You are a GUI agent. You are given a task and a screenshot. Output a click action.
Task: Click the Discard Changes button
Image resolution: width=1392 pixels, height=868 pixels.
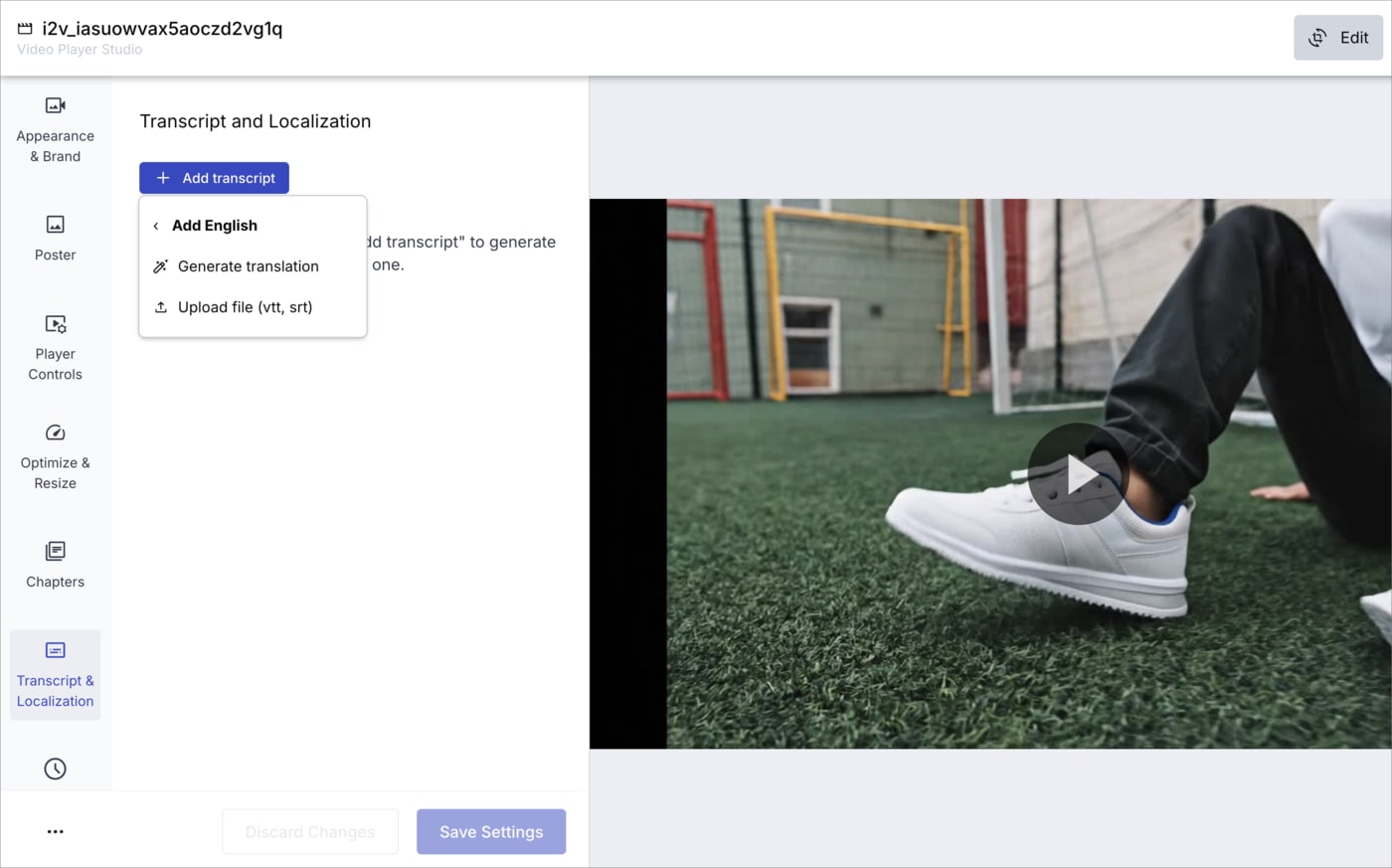(310, 831)
